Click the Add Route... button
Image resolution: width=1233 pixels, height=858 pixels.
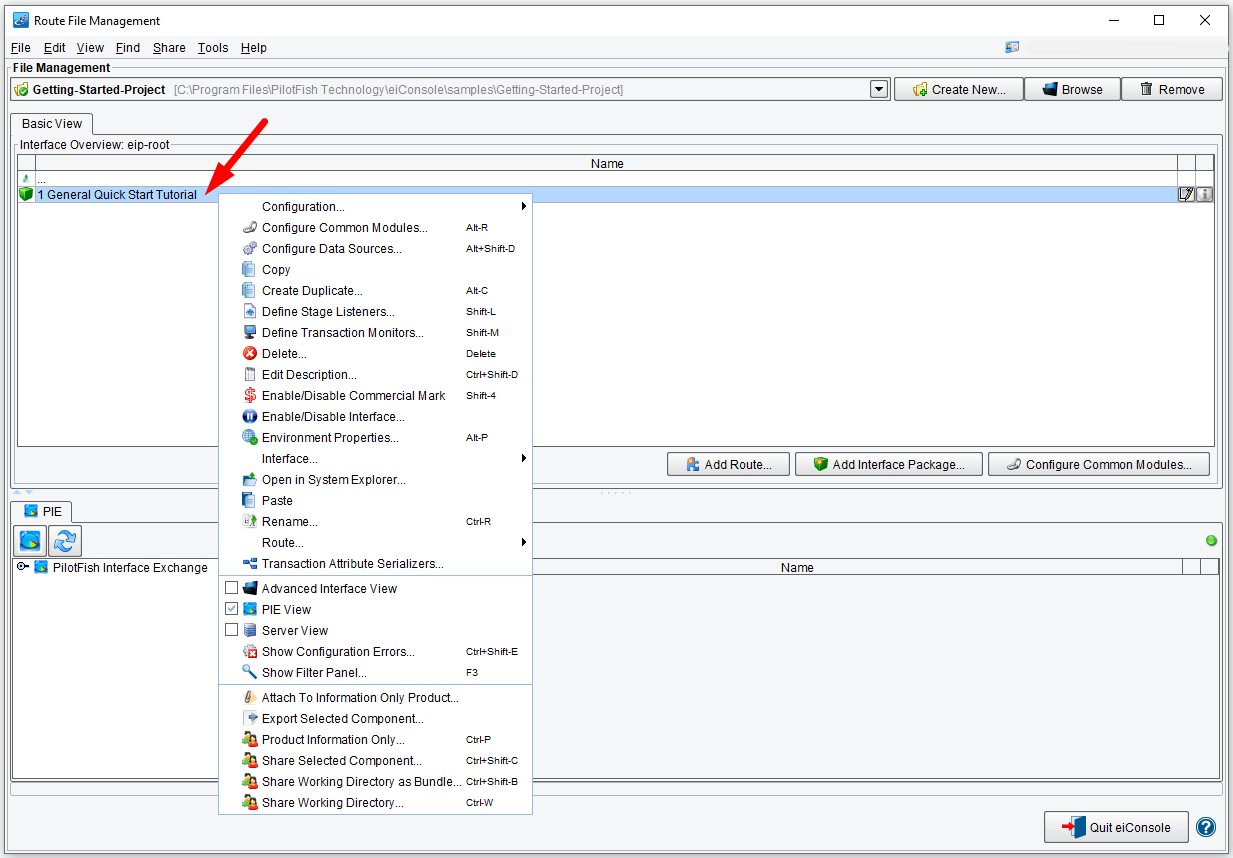pyautogui.click(x=728, y=464)
